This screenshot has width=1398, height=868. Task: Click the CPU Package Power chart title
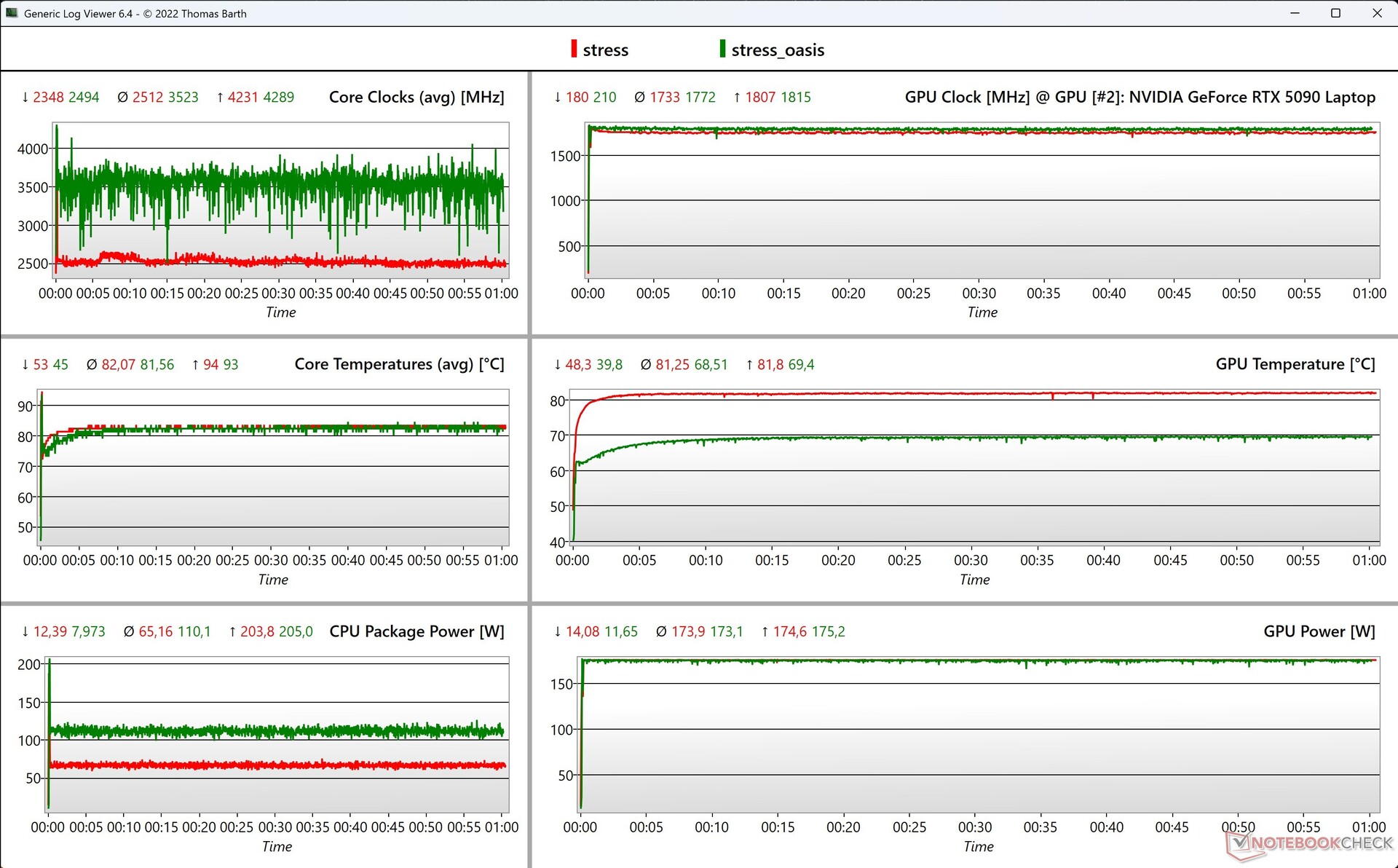[x=416, y=631]
